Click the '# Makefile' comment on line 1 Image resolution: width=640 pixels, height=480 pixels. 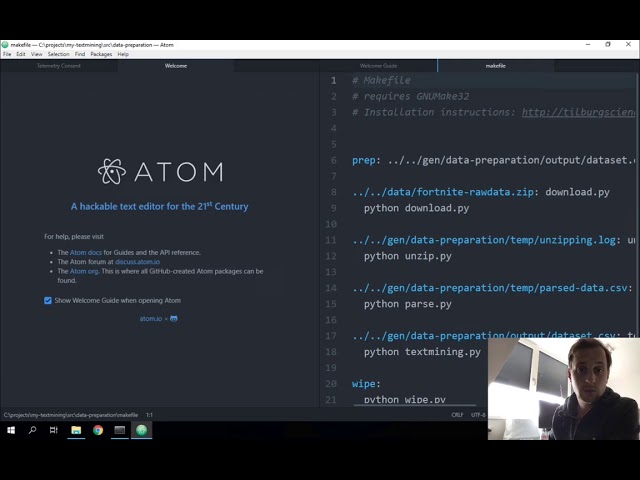381,80
